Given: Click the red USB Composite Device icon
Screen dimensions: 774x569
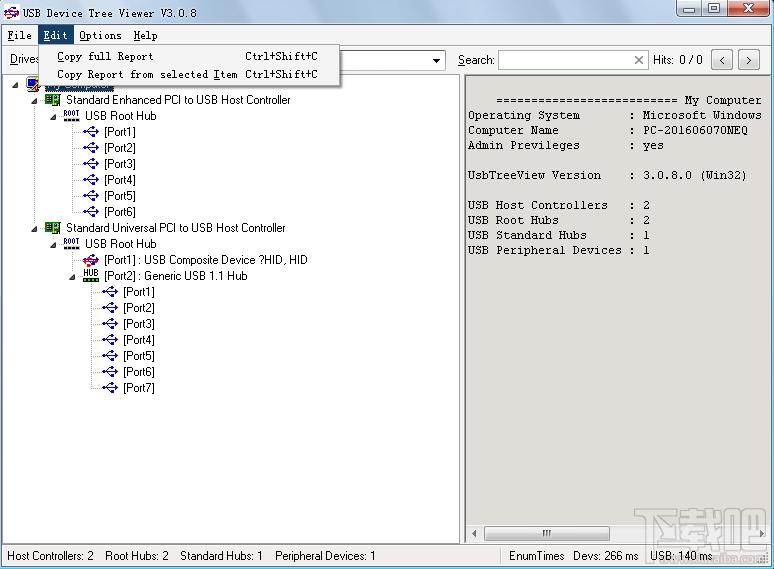Looking at the screenshot, I should tap(91, 260).
